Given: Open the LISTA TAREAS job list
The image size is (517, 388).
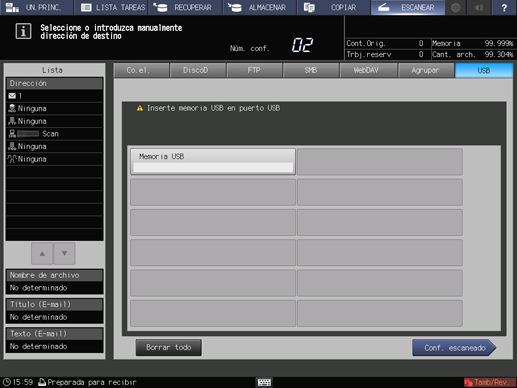Looking at the screenshot, I should point(112,7).
